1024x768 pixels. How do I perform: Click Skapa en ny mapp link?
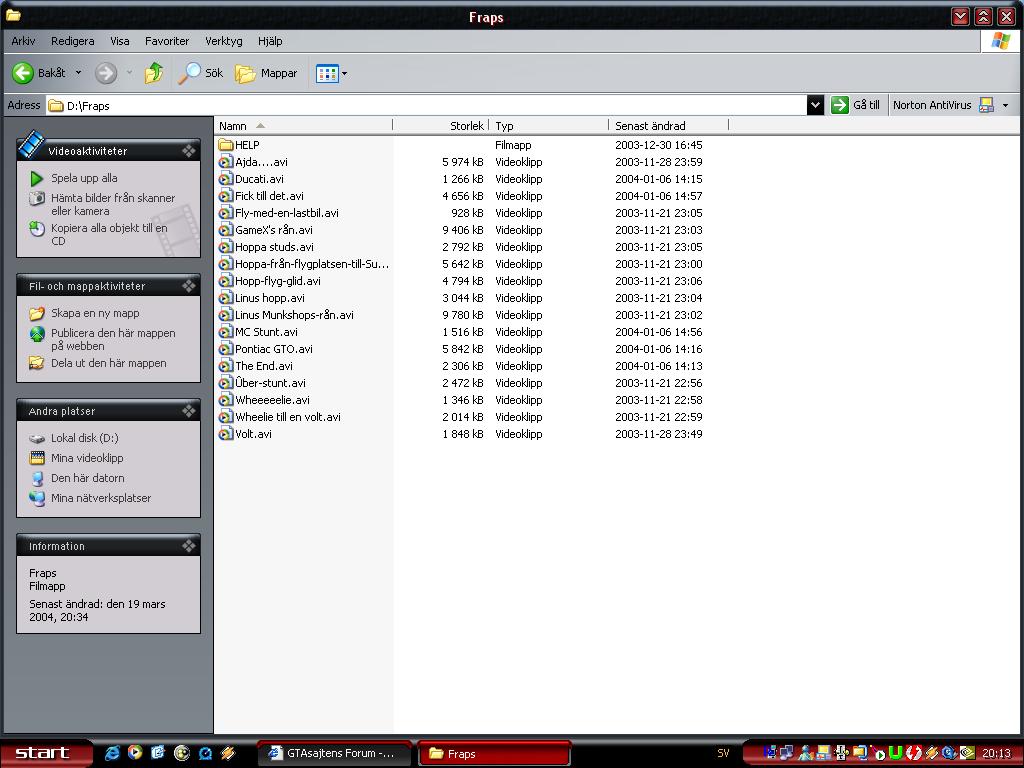(95, 313)
